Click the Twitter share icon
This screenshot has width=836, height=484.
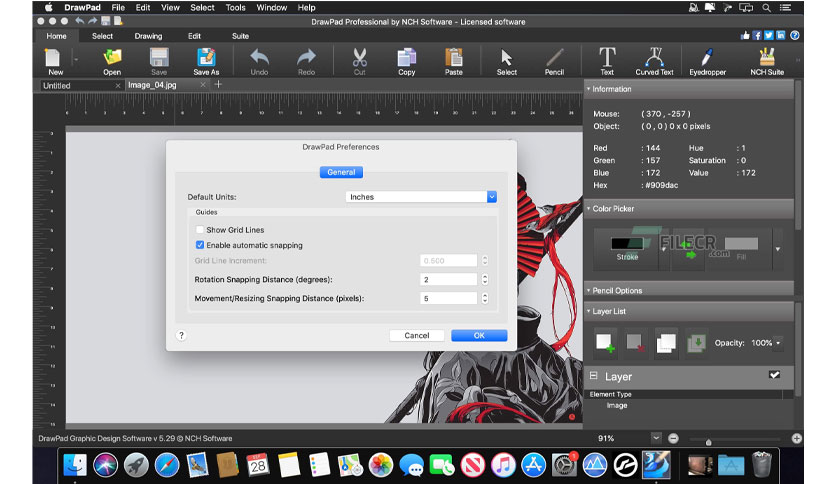[768, 36]
